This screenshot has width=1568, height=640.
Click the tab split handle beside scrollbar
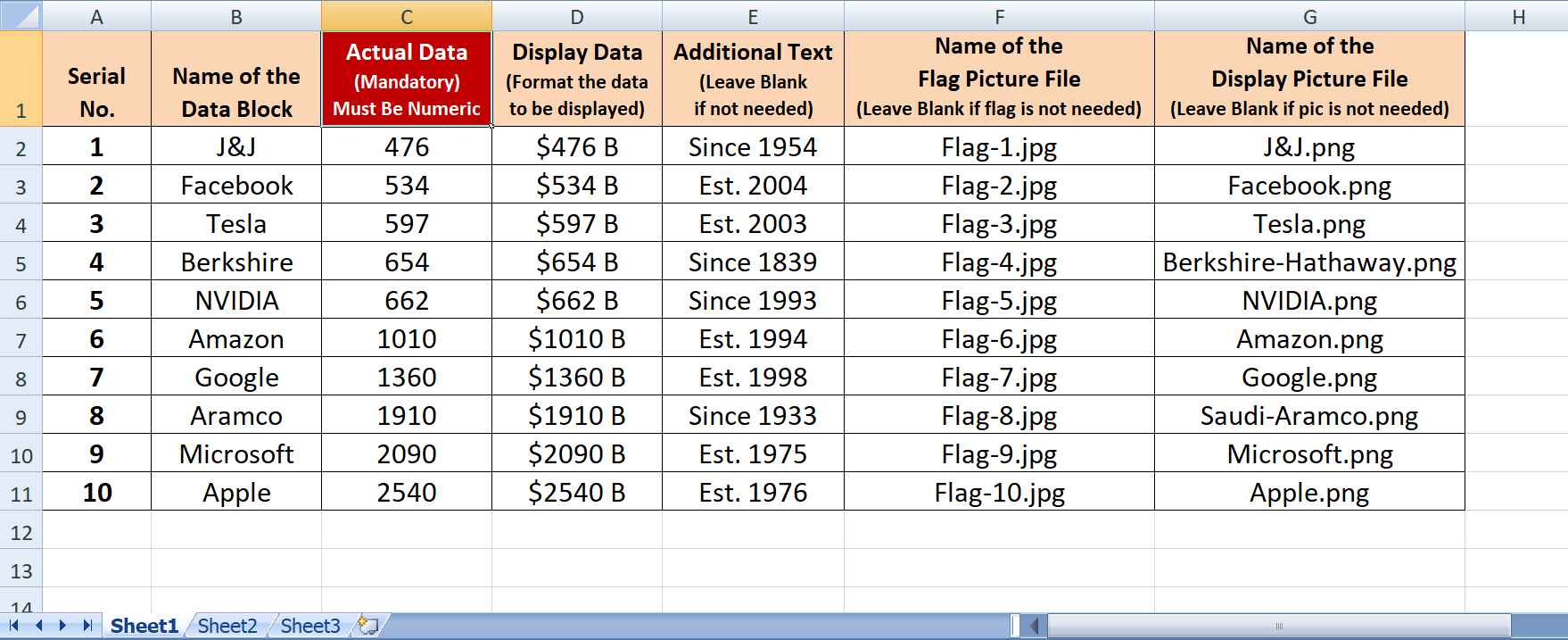pos(1015,626)
